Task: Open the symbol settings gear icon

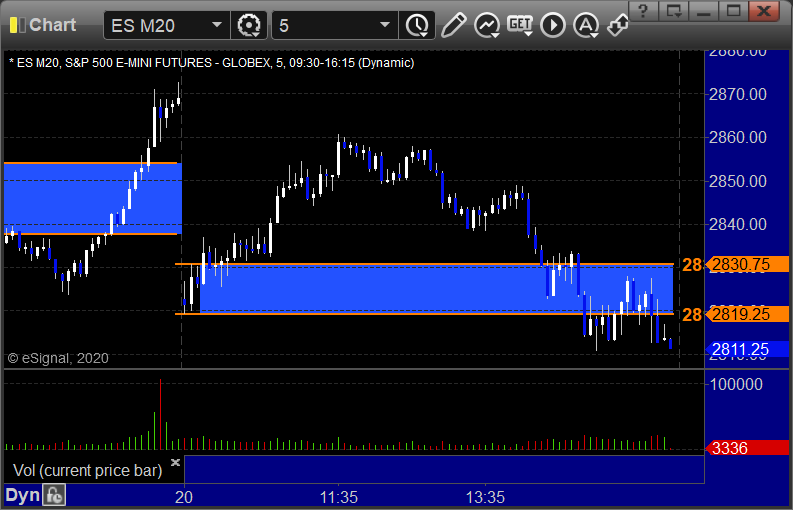Action: 248,25
